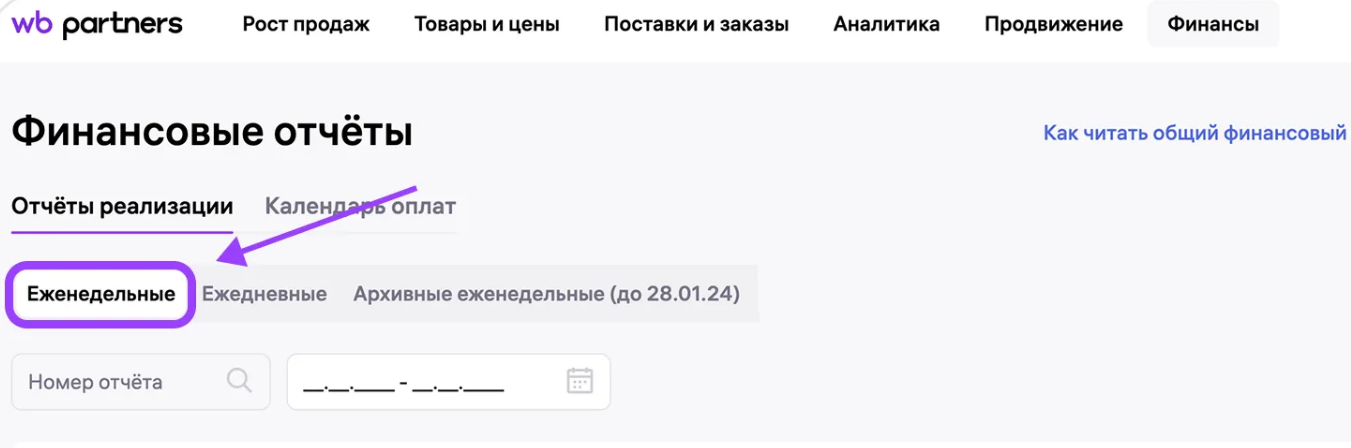Select the Еженедельные report toggle

click(x=101, y=294)
